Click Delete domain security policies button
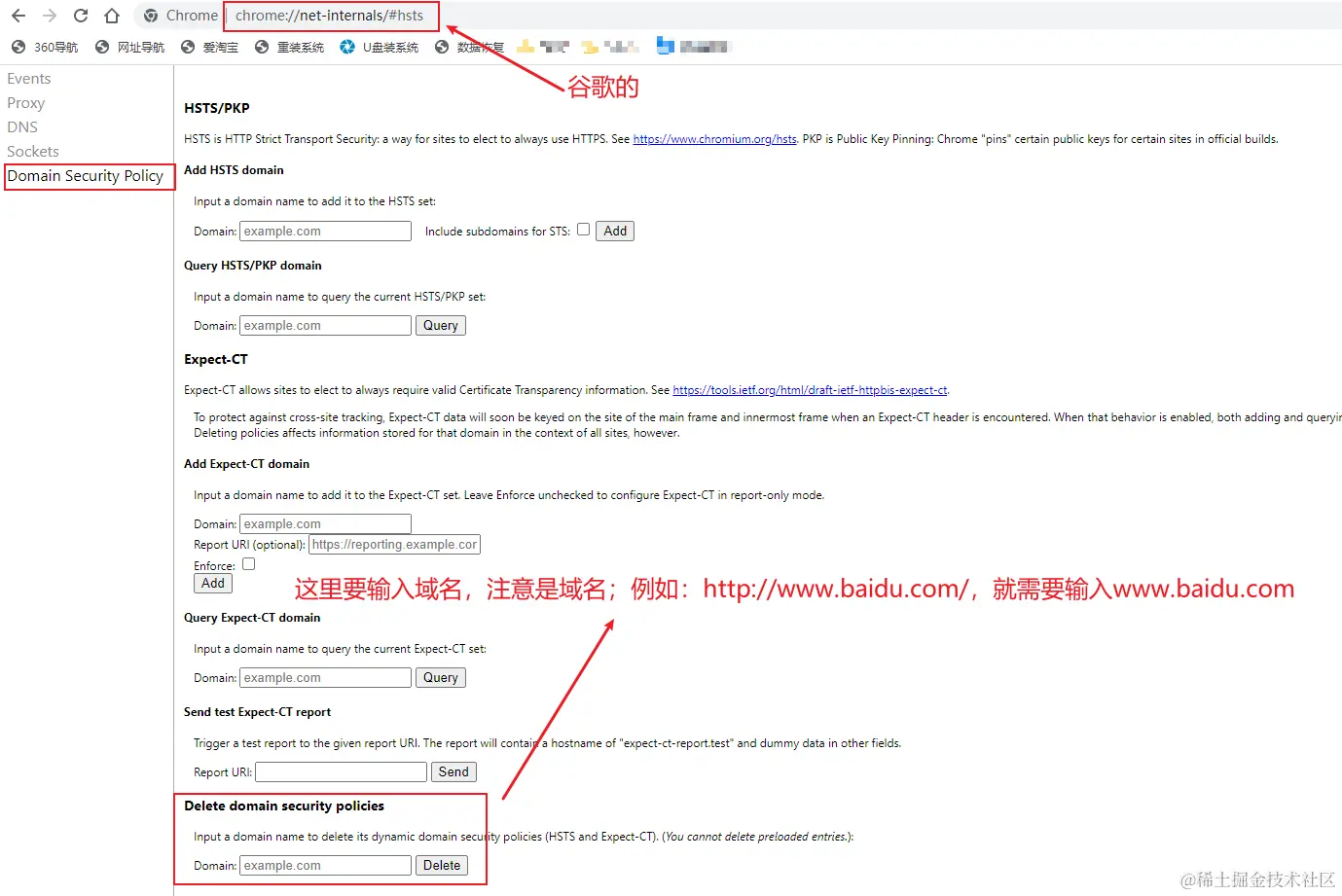This screenshot has width=1342, height=896. 442,865
